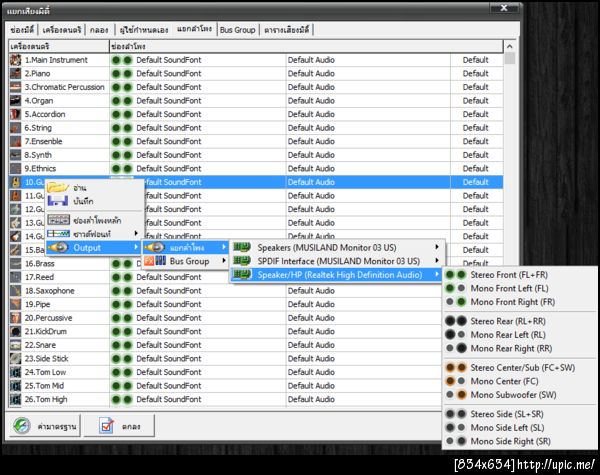Viewport: 600px width, 475px height.
Task: Click the ค่ามาตรฐาน default button
Action: tap(45, 426)
